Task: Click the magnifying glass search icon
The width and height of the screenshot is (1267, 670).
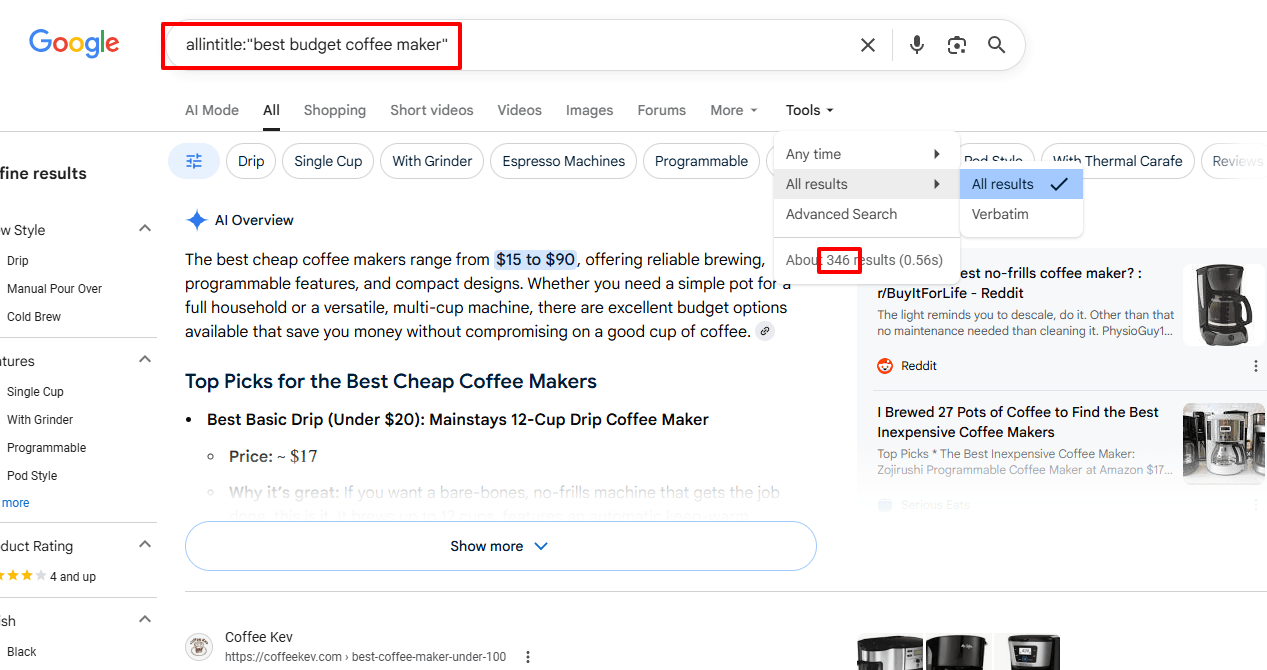Action: click(x=996, y=45)
